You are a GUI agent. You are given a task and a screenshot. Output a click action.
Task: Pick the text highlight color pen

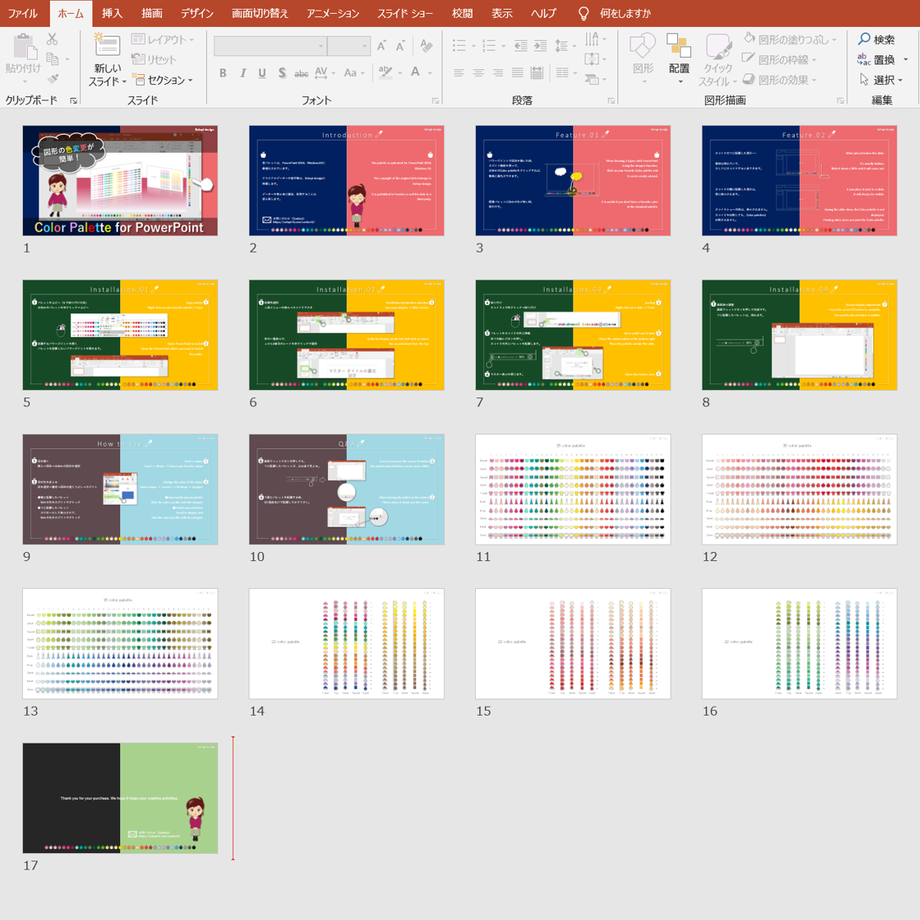tap(385, 73)
